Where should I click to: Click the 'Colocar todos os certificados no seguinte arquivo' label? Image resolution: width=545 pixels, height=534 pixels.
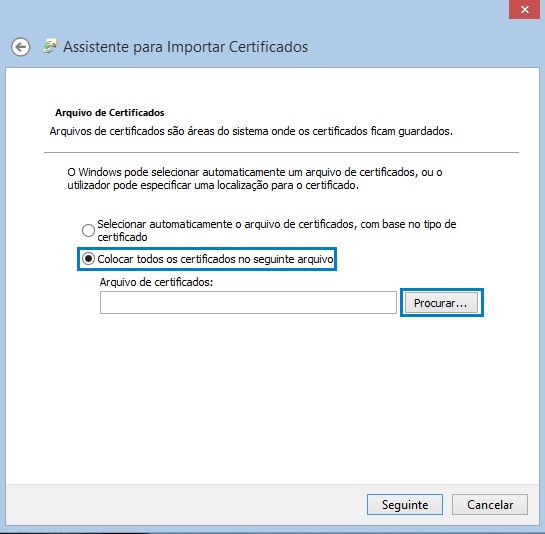pos(215,259)
